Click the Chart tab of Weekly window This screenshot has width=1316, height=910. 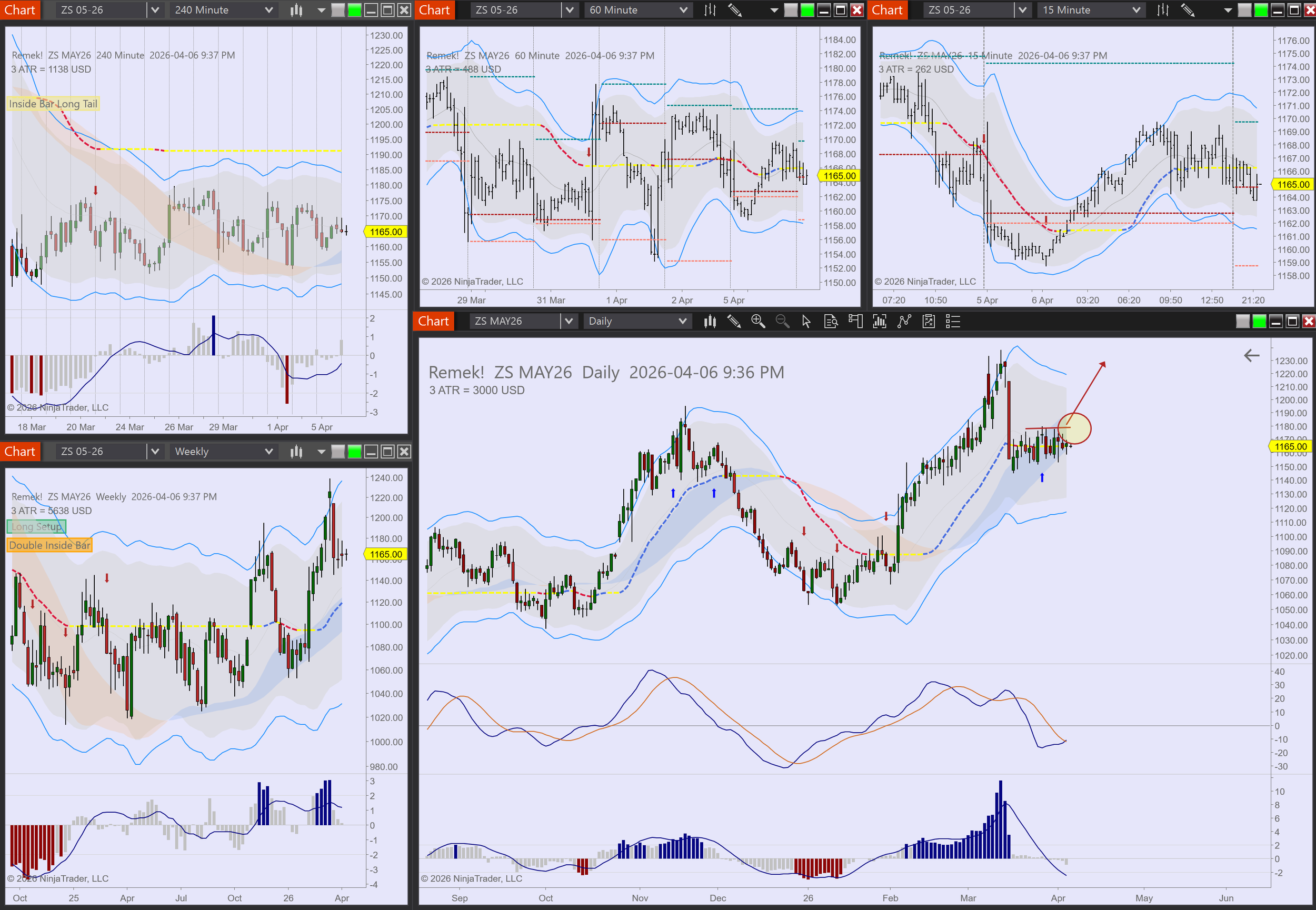click(20, 452)
